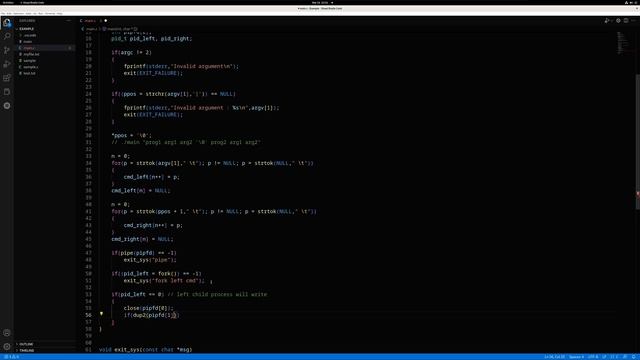Click the unsaved dot on the main.c tab
Viewport: 640px width, 360px height.
pyautogui.click(x=106, y=20)
